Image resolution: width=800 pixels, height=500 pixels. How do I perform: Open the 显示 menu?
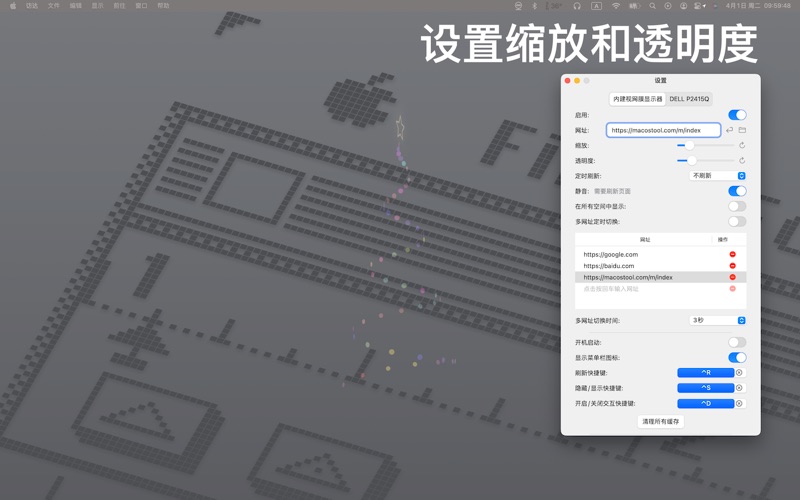97,6
